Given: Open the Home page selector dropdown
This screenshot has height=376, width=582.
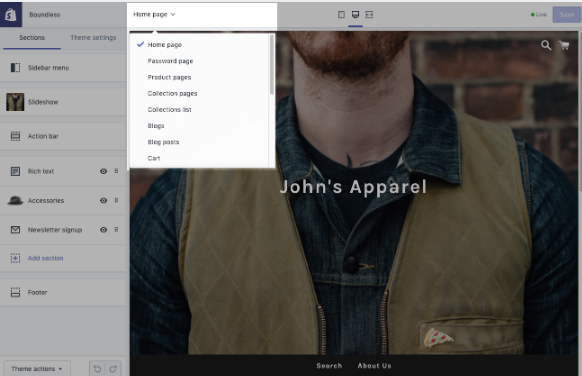Looking at the screenshot, I should point(154,14).
